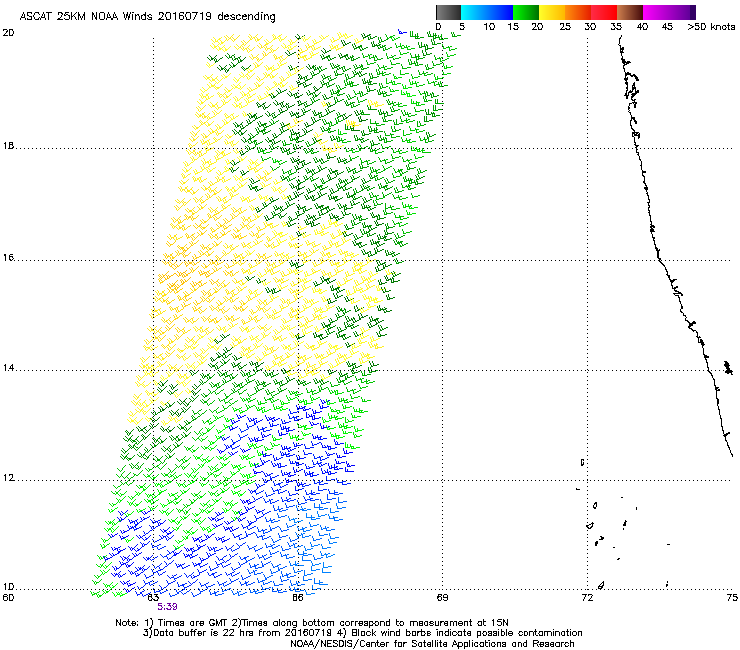
Task: Click latitude axis label '18'
Action: pos(8,146)
